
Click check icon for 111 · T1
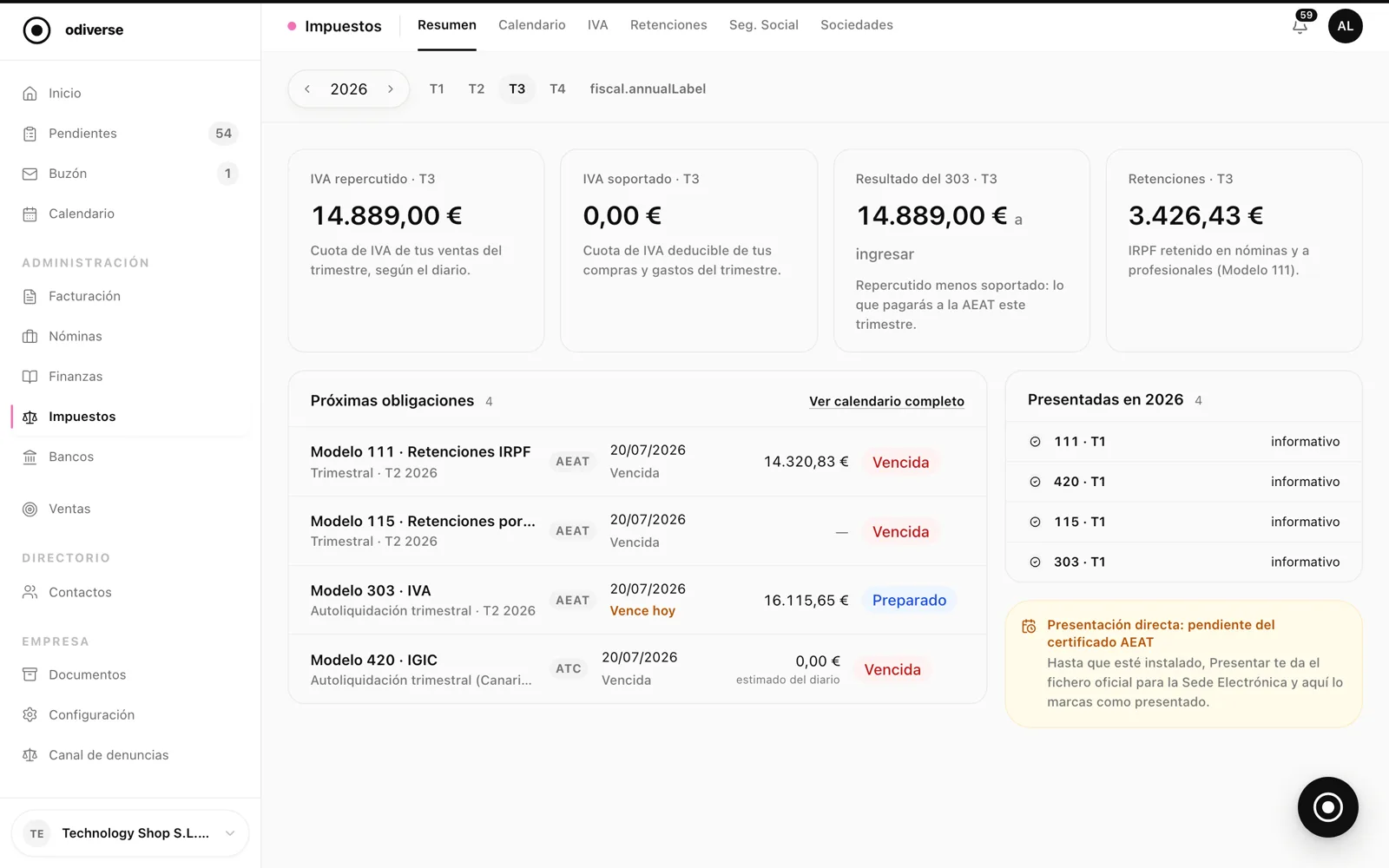[x=1035, y=442]
